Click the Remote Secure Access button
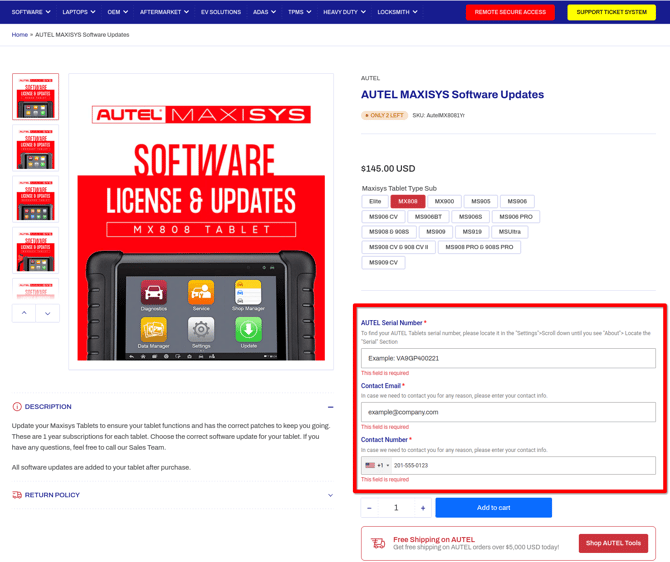Viewport: 670px width, 562px height. point(510,12)
